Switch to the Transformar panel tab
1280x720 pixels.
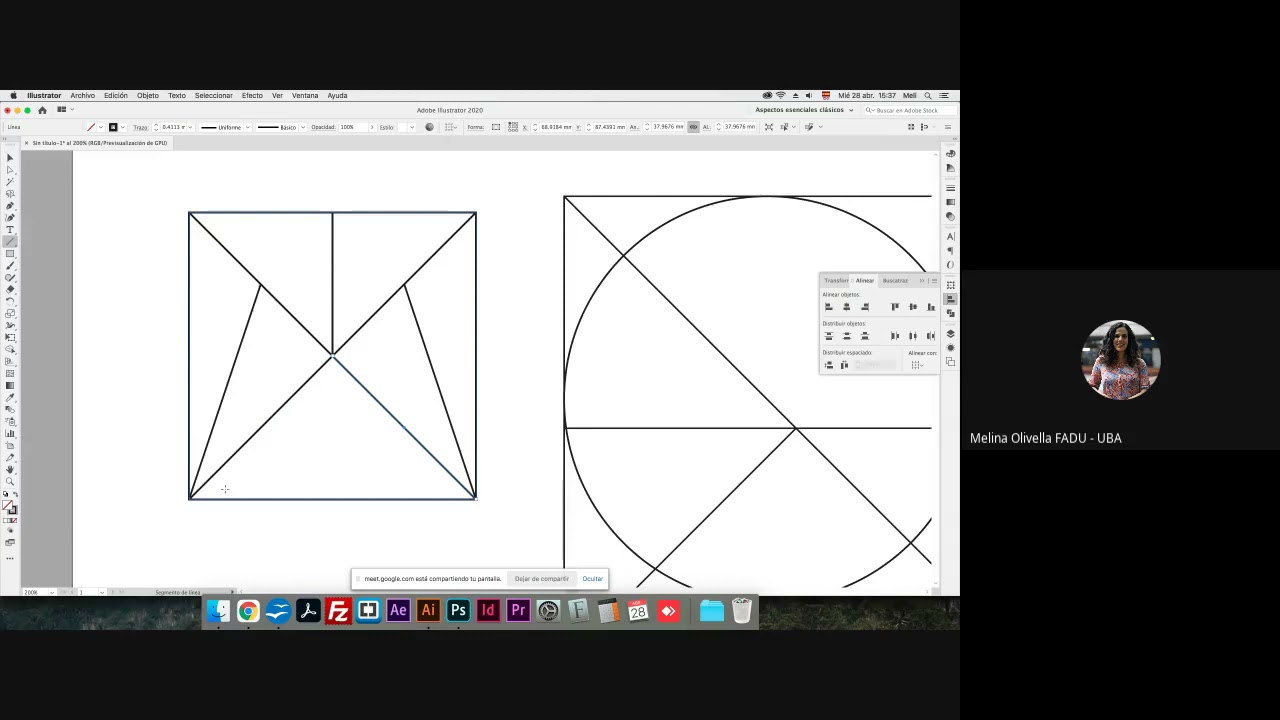click(836, 281)
